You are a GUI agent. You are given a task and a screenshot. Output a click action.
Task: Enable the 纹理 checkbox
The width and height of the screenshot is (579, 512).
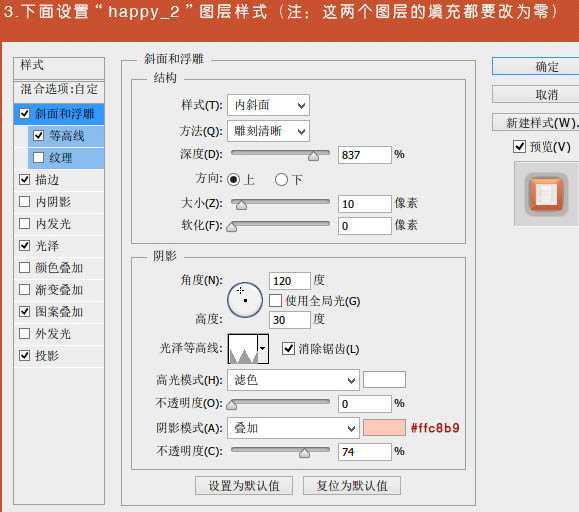tap(38, 158)
